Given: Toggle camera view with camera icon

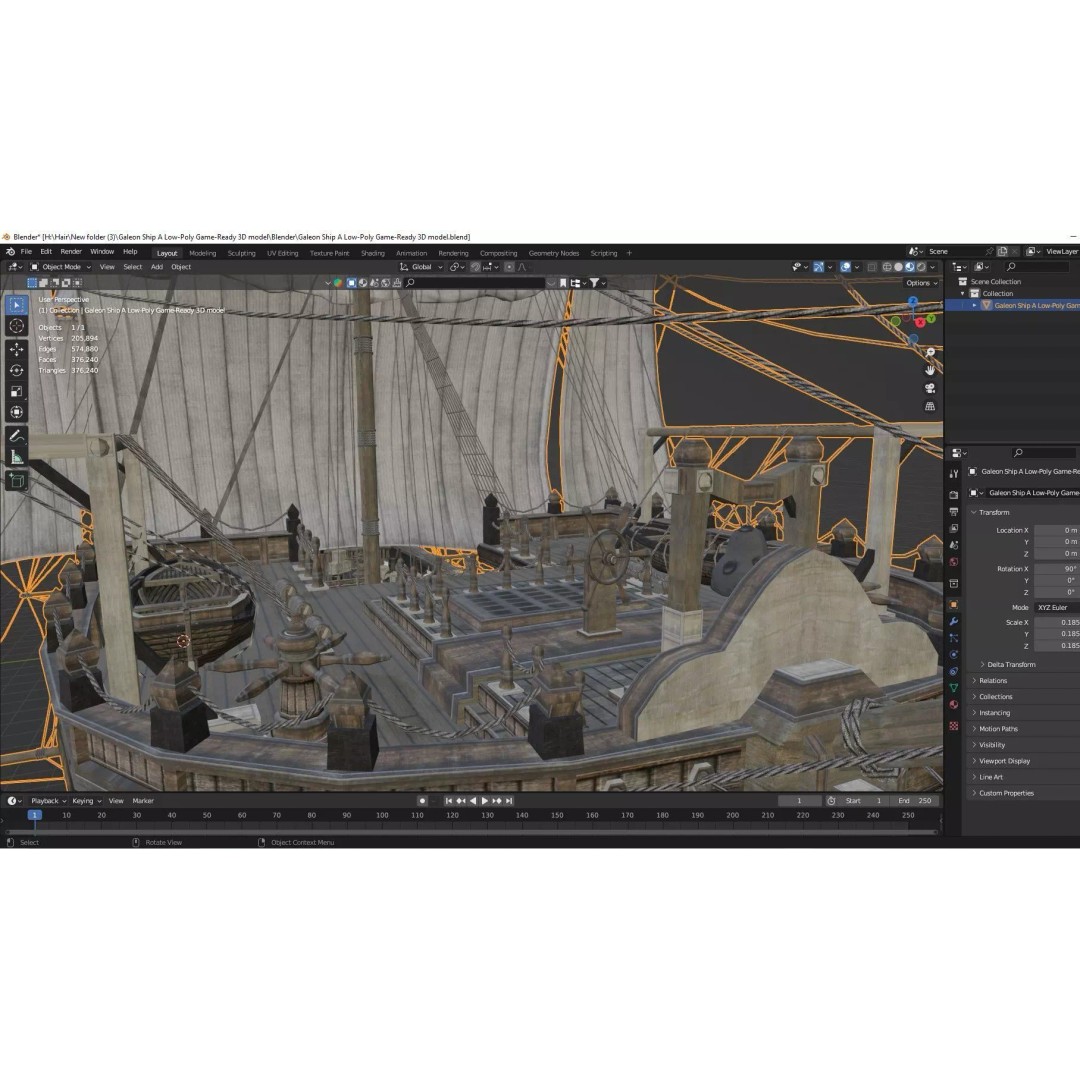Looking at the screenshot, I should click(930, 388).
